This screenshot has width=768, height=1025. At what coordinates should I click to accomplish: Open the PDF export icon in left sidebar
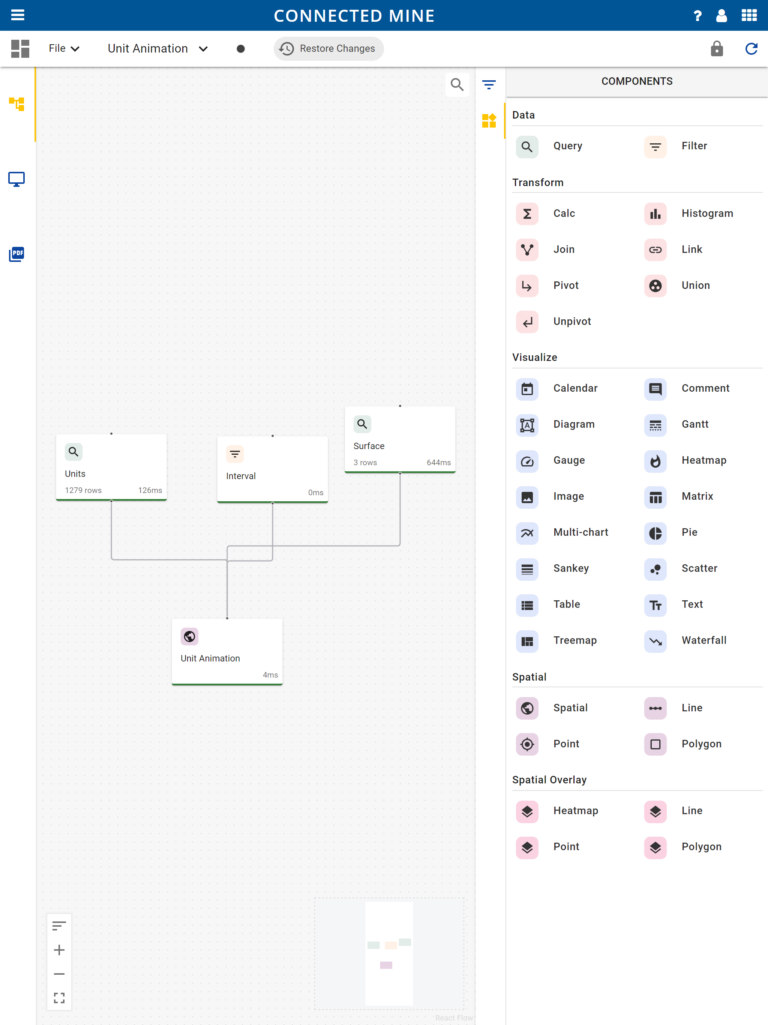tap(16, 253)
